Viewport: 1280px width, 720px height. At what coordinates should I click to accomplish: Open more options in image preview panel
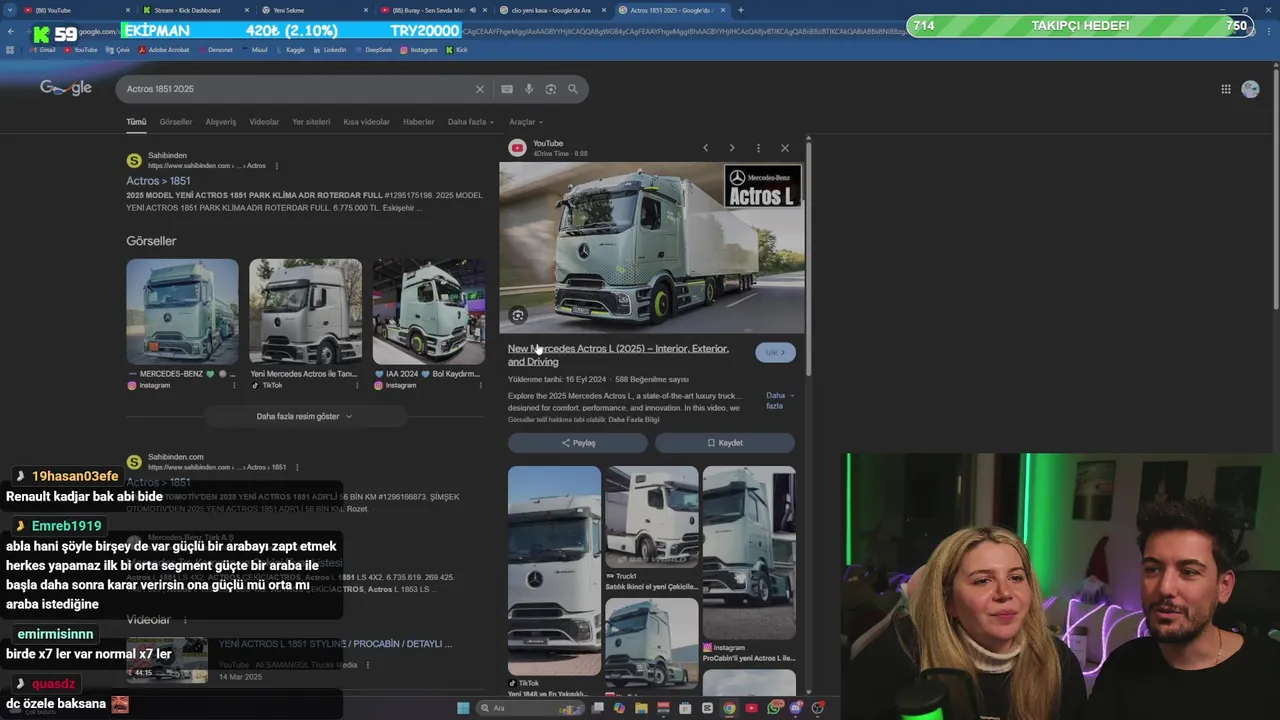point(758,148)
